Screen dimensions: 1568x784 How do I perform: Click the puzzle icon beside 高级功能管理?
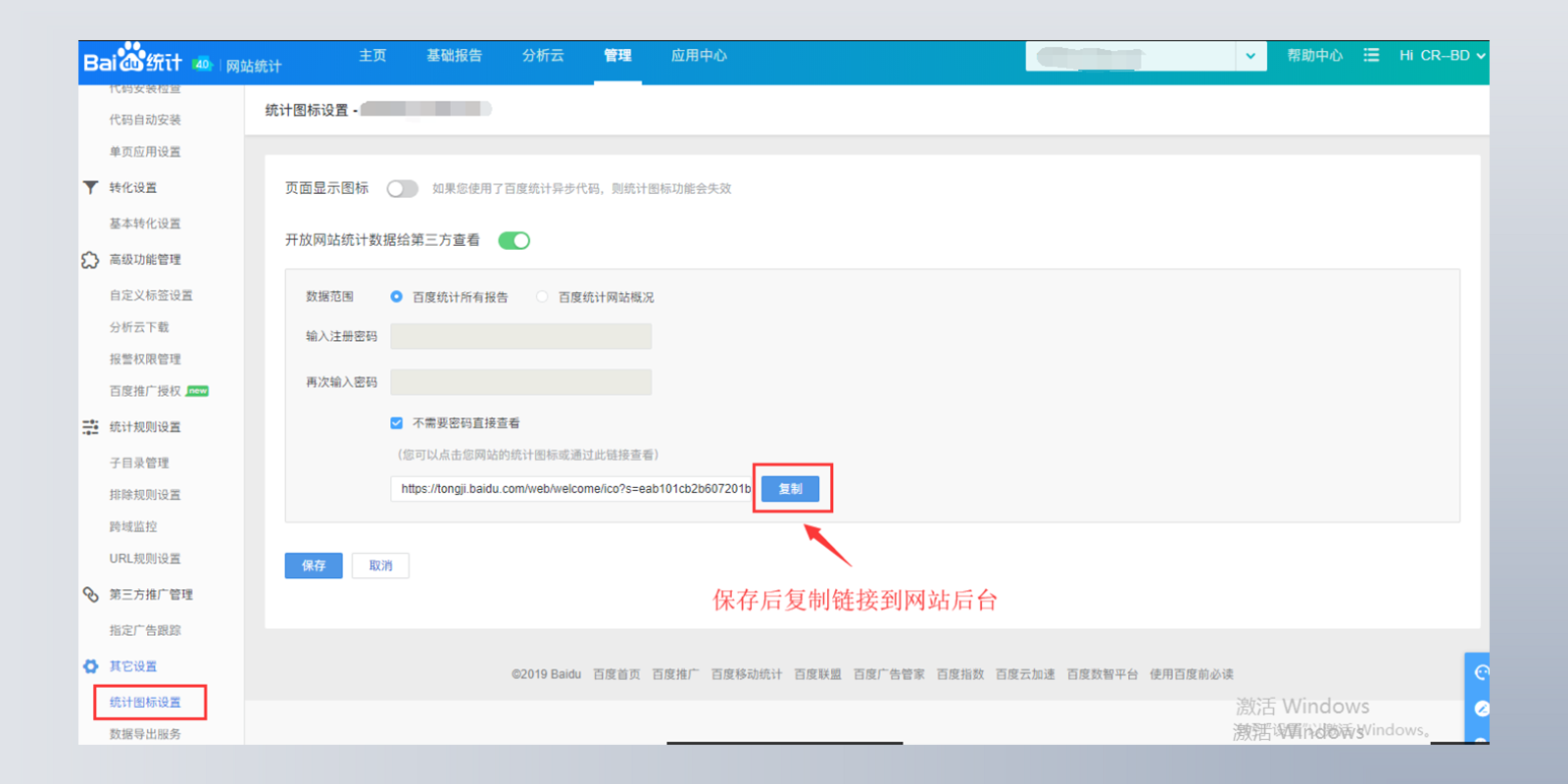click(90, 260)
